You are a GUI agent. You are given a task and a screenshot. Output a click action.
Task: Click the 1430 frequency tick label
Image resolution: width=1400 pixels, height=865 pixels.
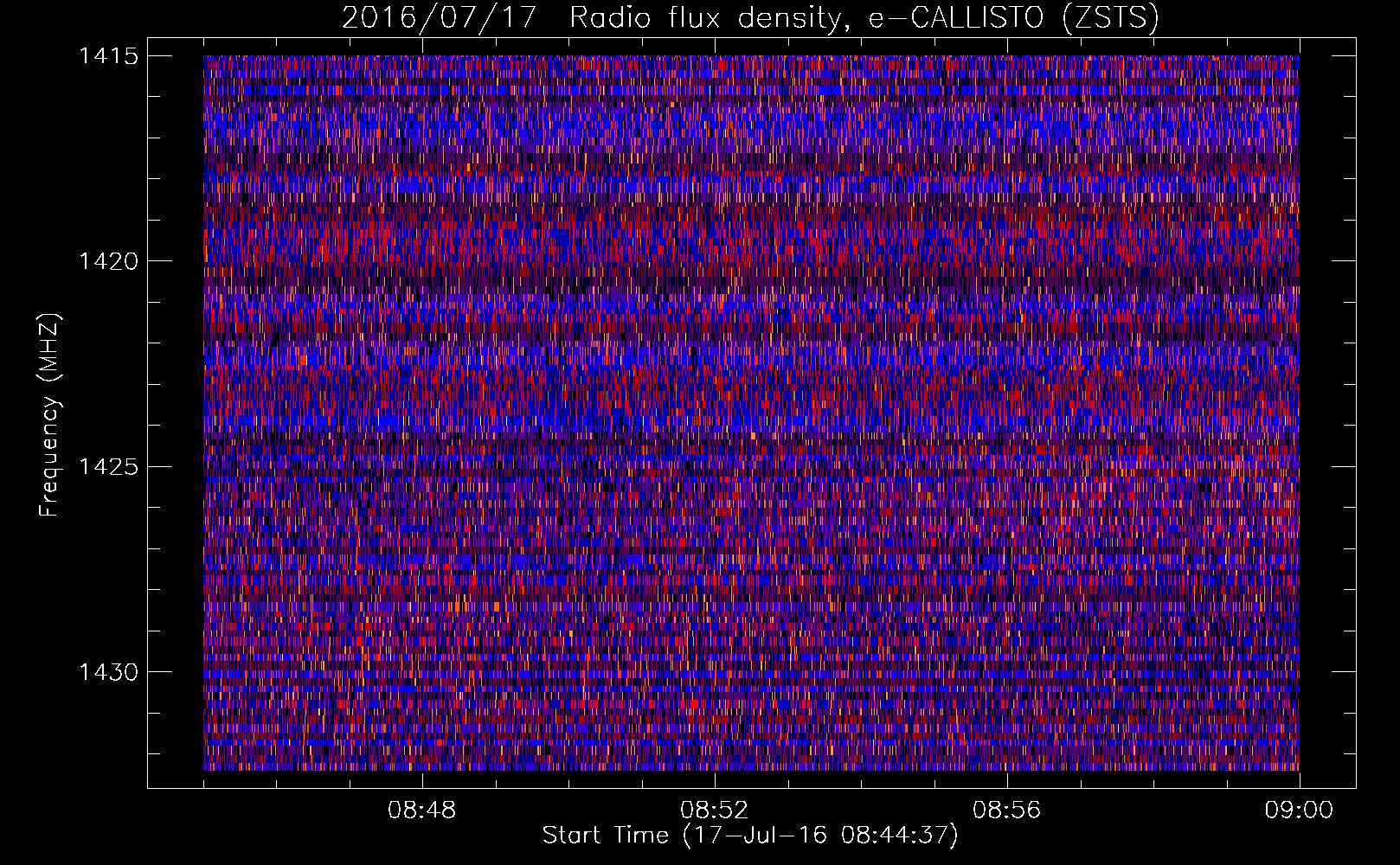click(108, 672)
